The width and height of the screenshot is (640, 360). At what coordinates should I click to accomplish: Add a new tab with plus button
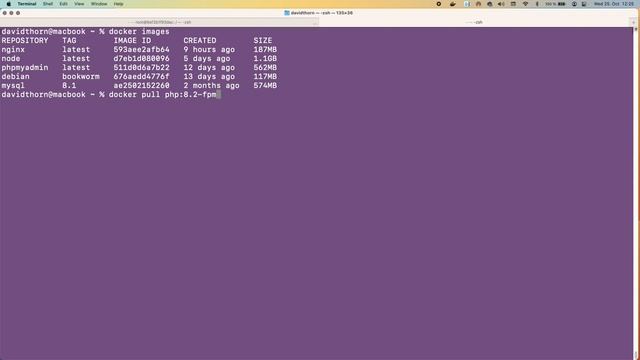tap(633, 22)
